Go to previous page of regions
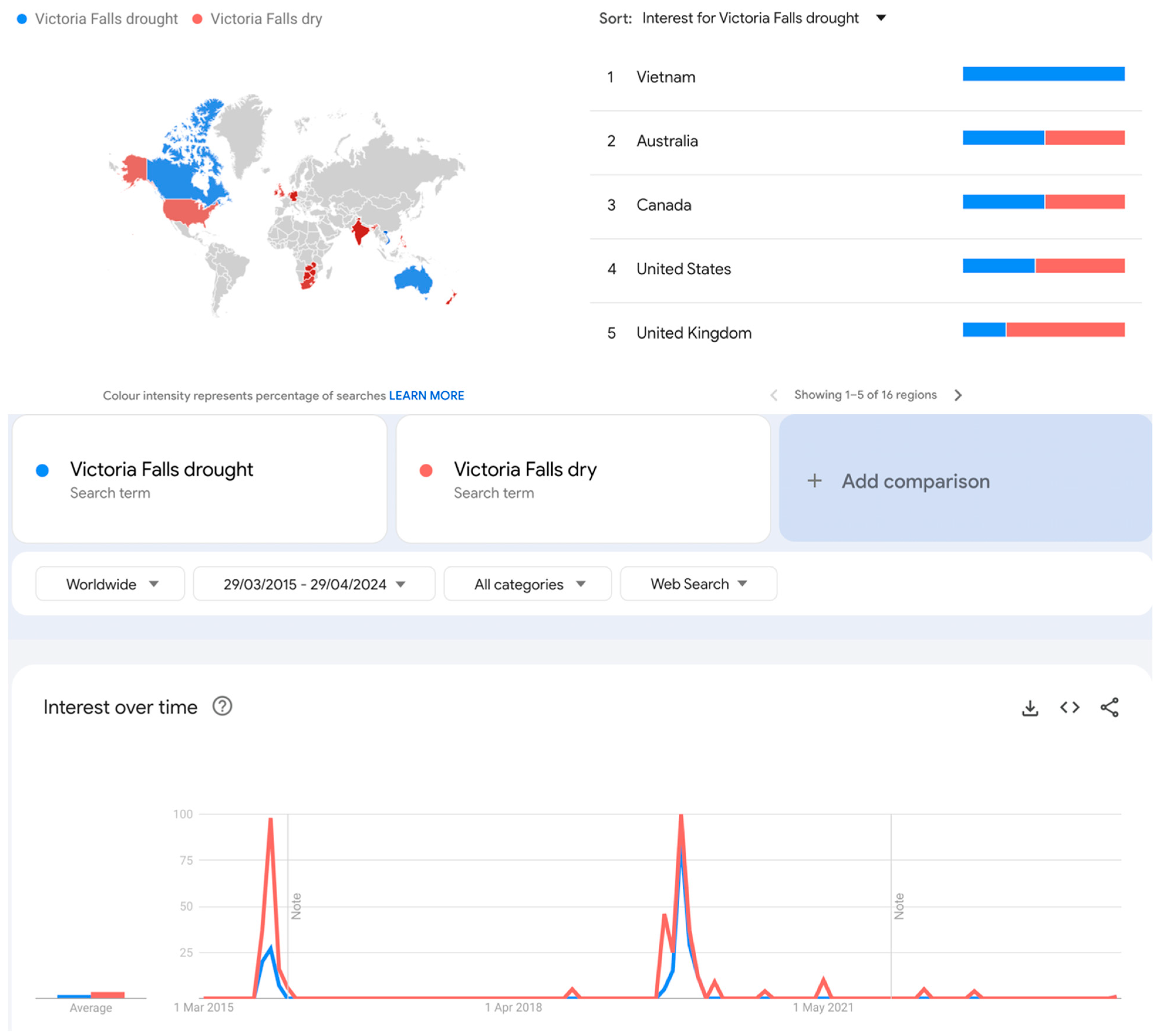The image size is (1162, 1036). [774, 395]
